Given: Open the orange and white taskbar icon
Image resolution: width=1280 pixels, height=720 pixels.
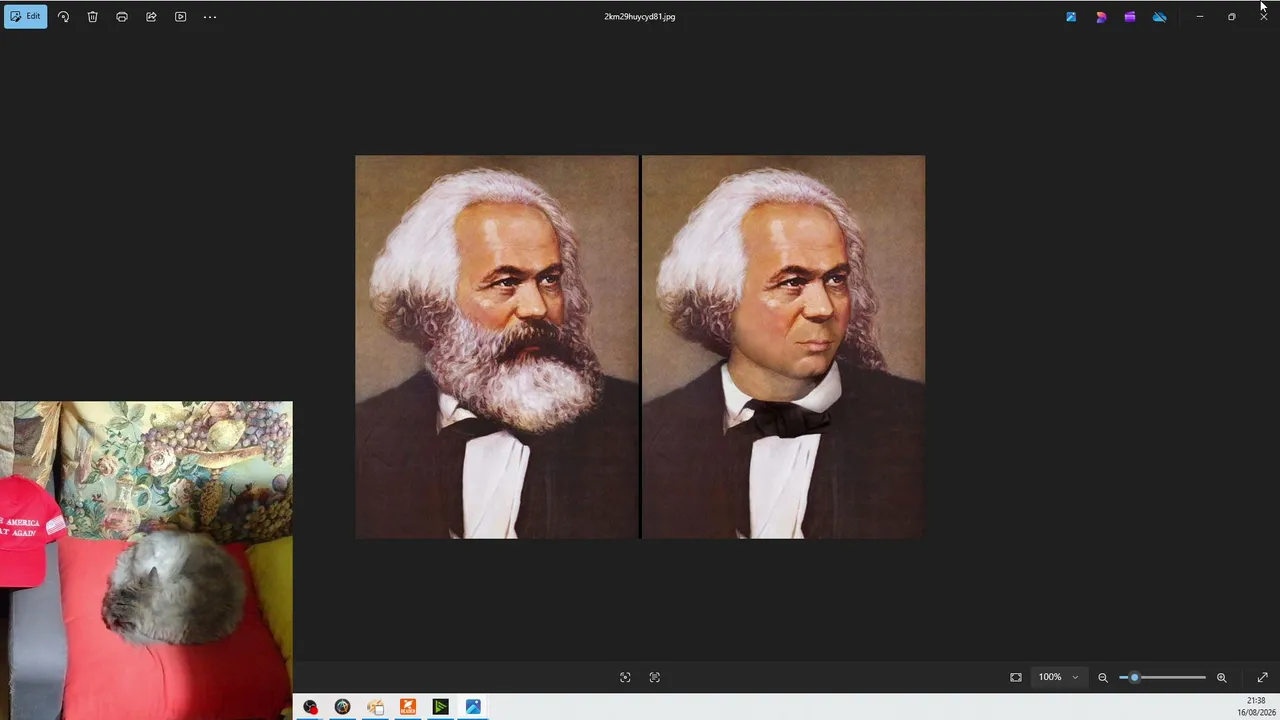Looking at the screenshot, I should click(x=375, y=707).
